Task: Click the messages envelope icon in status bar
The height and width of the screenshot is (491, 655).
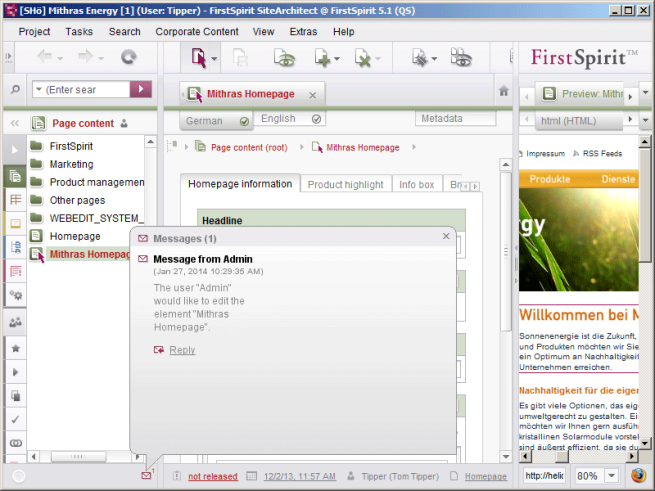Action: 146,476
